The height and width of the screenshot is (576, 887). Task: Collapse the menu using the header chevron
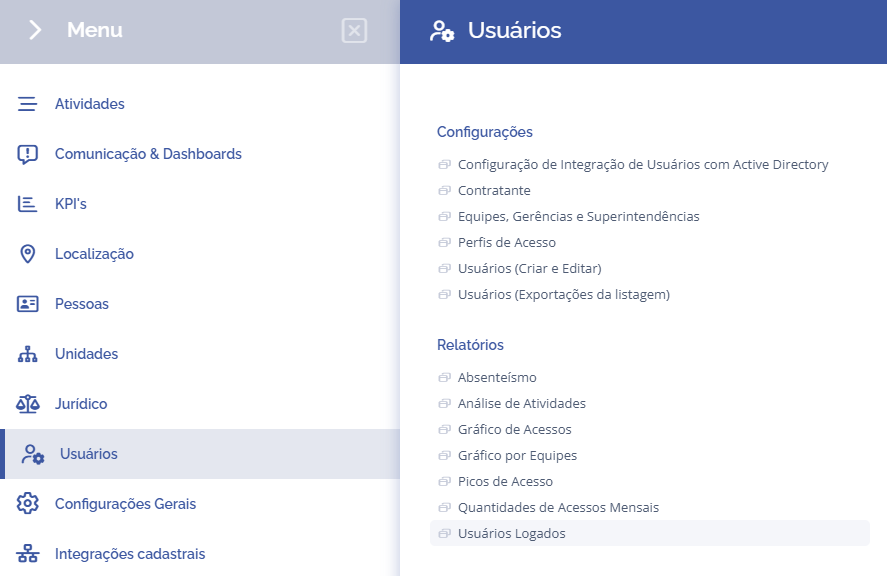[35, 31]
